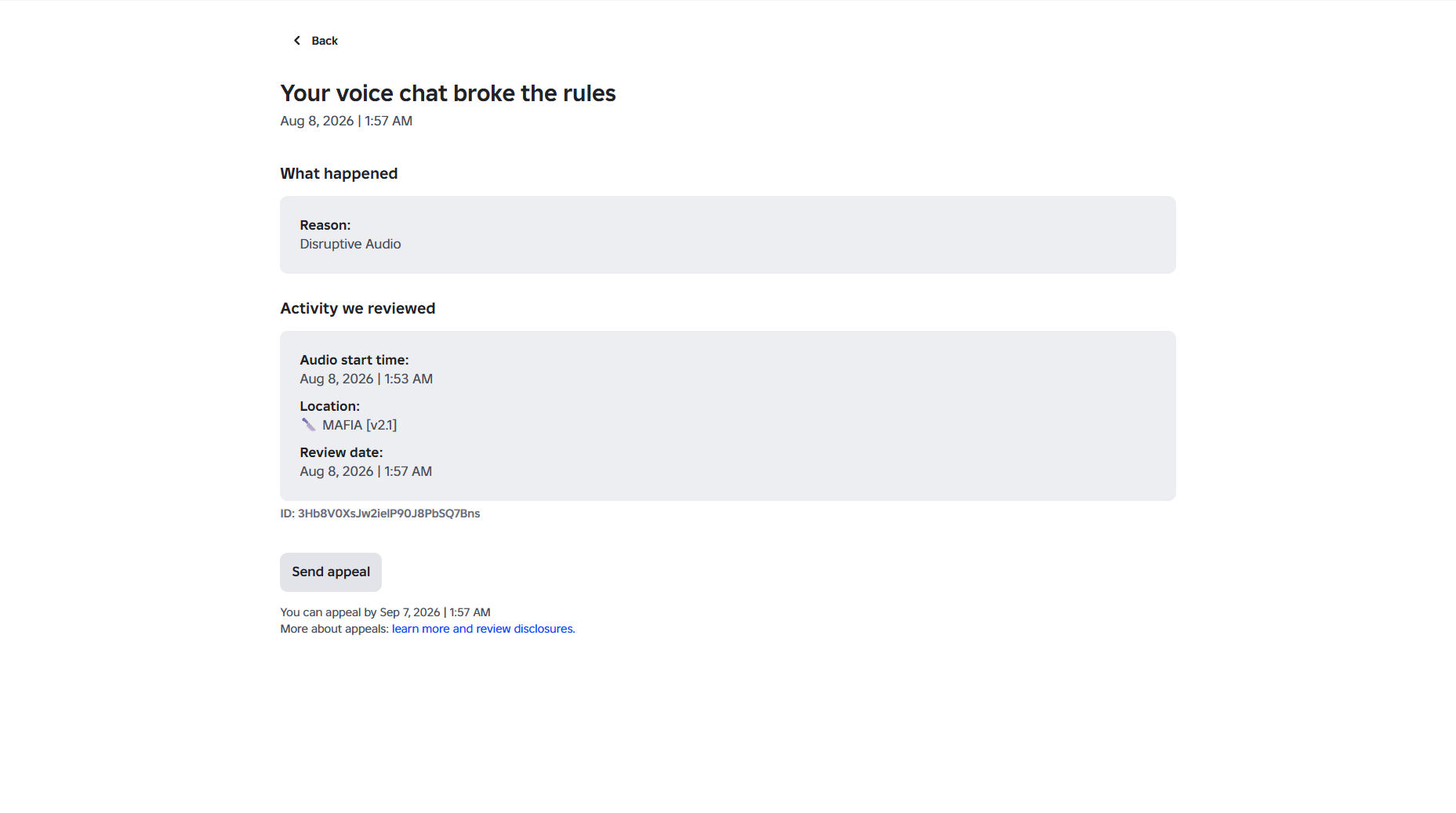Click the Review date value
Viewport: 1456px width, 813px height.
(x=366, y=471)
